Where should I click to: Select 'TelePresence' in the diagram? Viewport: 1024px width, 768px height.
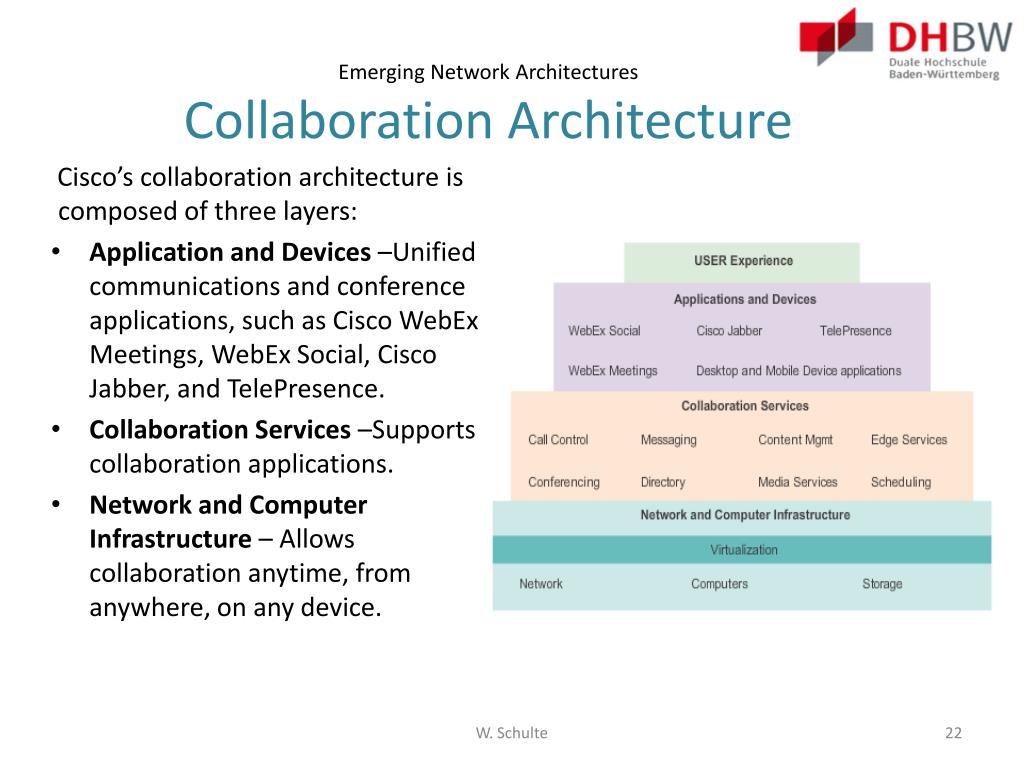(x=856, y=330)
